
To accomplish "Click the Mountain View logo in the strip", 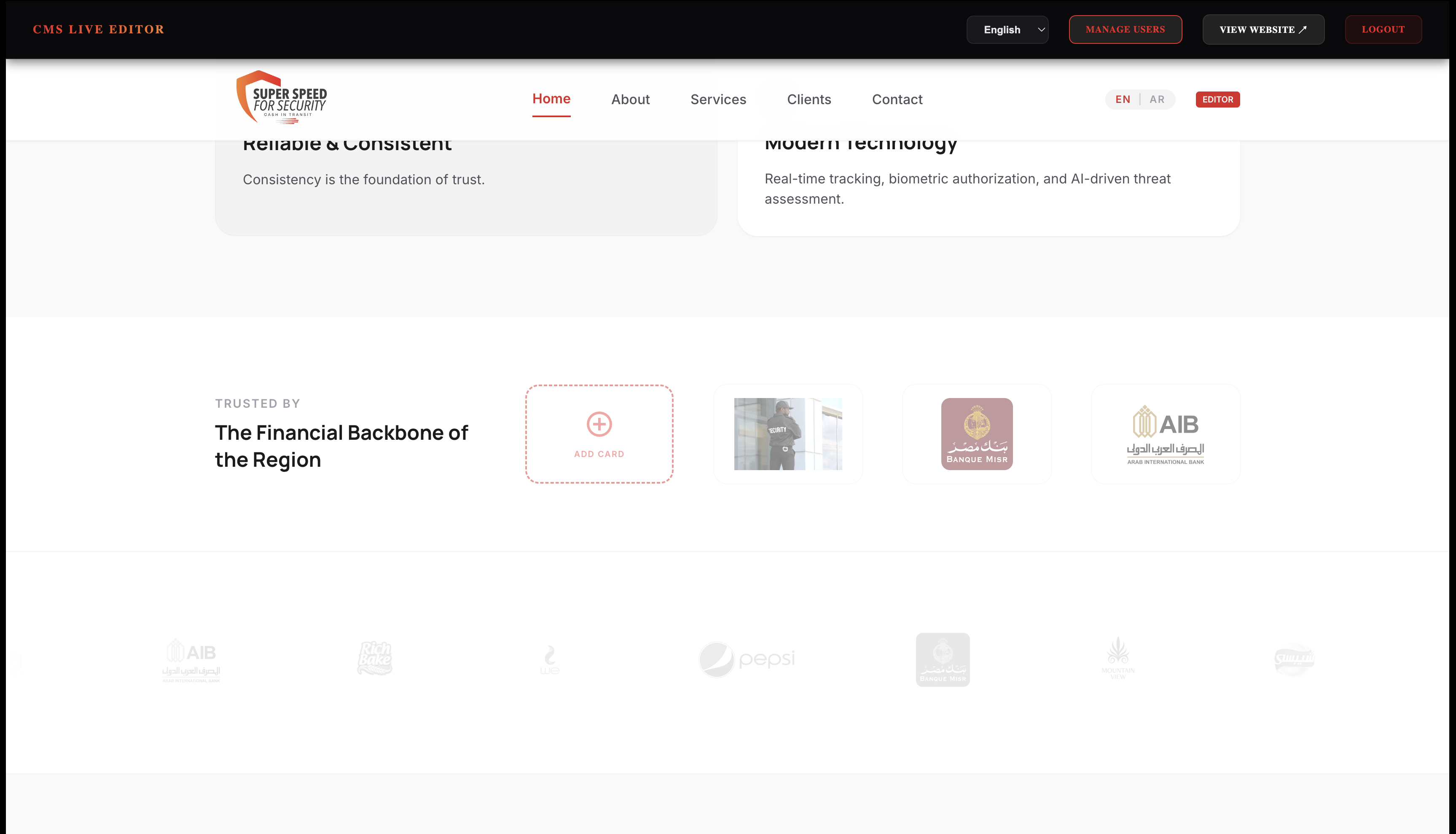I will (x=1118, y=658).
